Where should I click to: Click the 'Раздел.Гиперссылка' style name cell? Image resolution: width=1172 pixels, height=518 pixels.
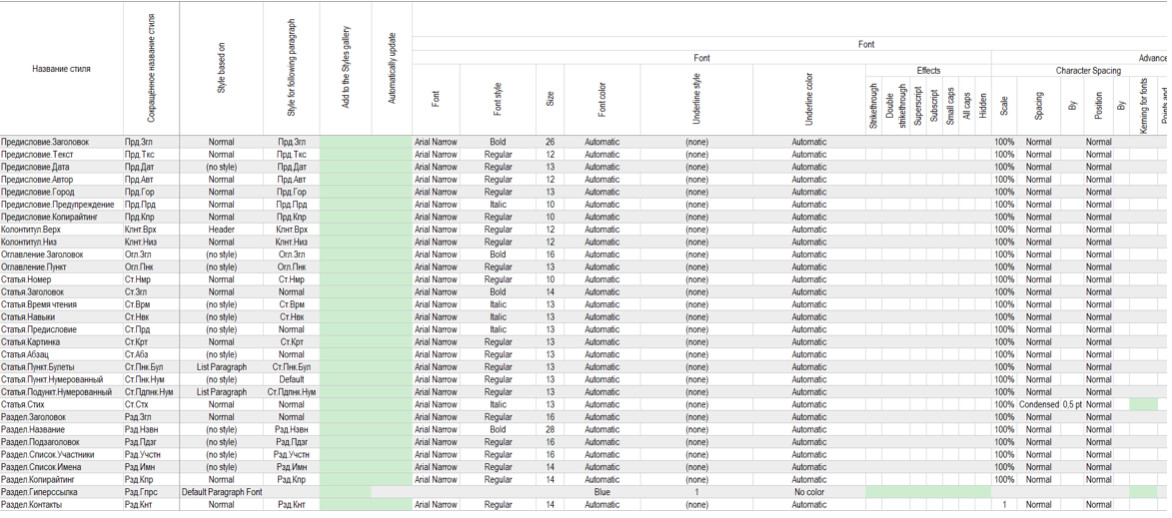click(x=61, y=493)
